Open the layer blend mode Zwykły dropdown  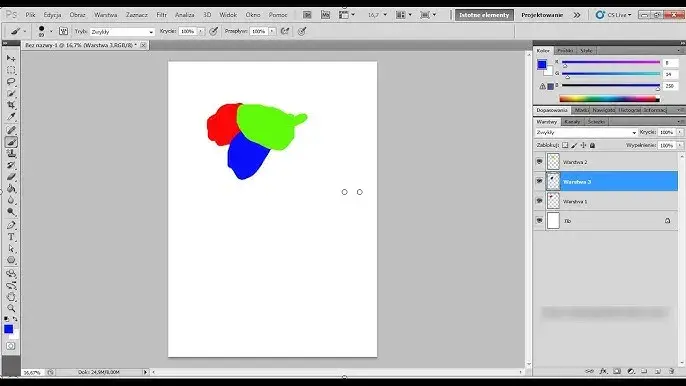pos(586,132)
